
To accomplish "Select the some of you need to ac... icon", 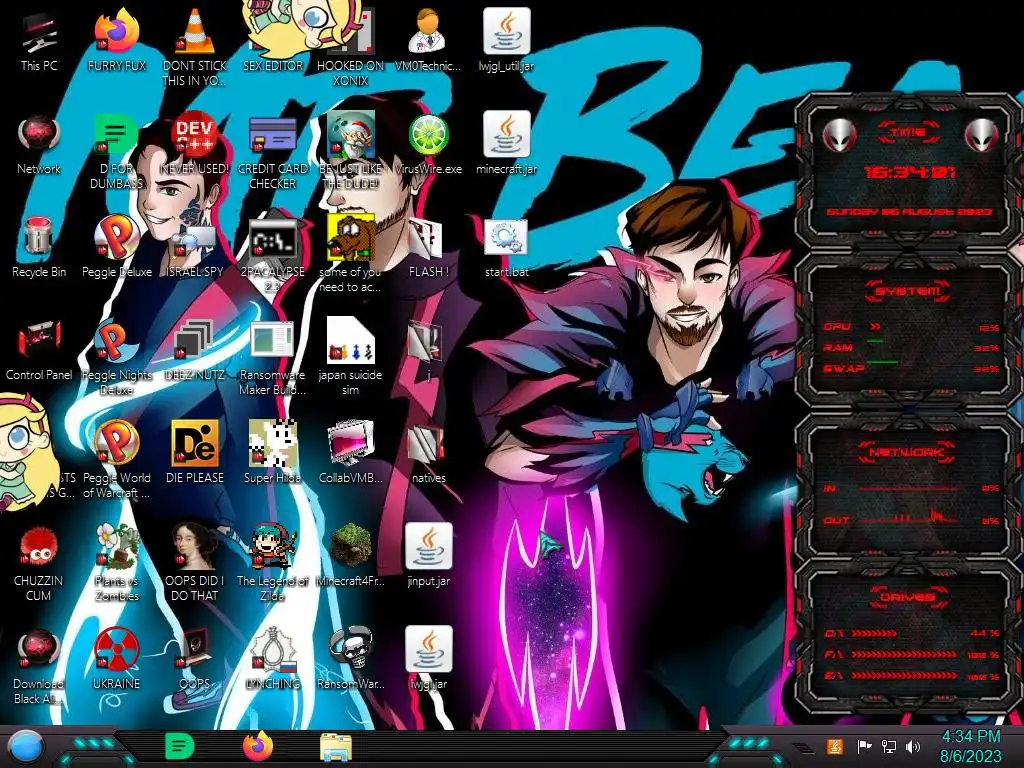I will (350, 255).
